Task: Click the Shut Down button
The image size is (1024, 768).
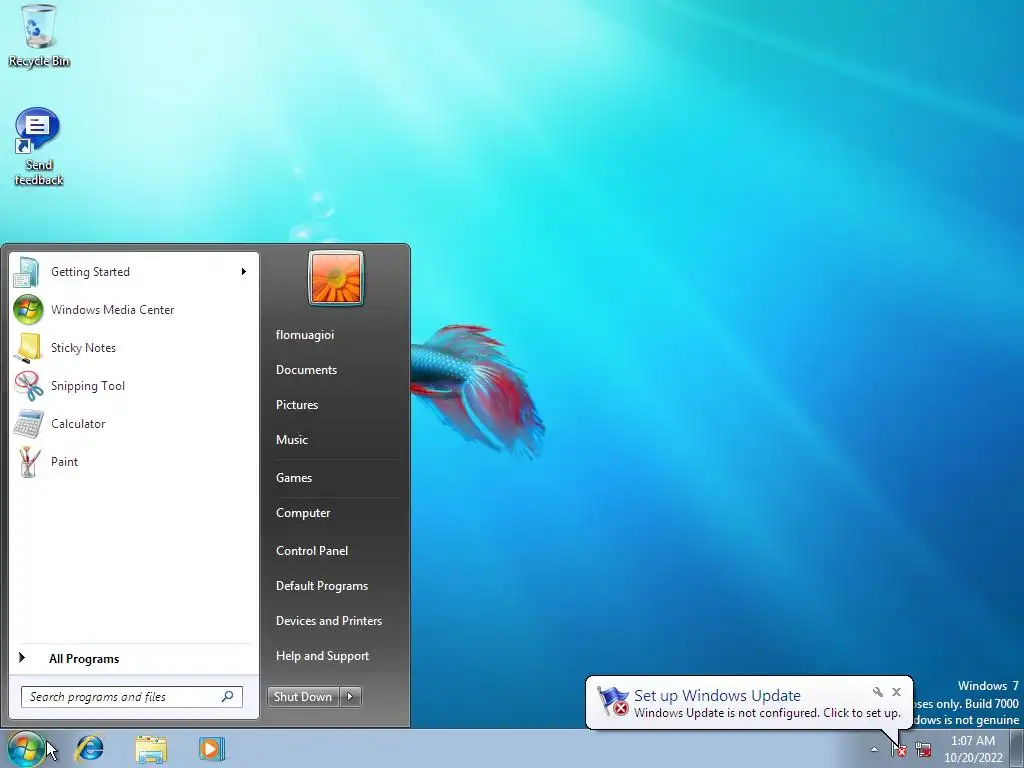Action: [x=304, y=697]
